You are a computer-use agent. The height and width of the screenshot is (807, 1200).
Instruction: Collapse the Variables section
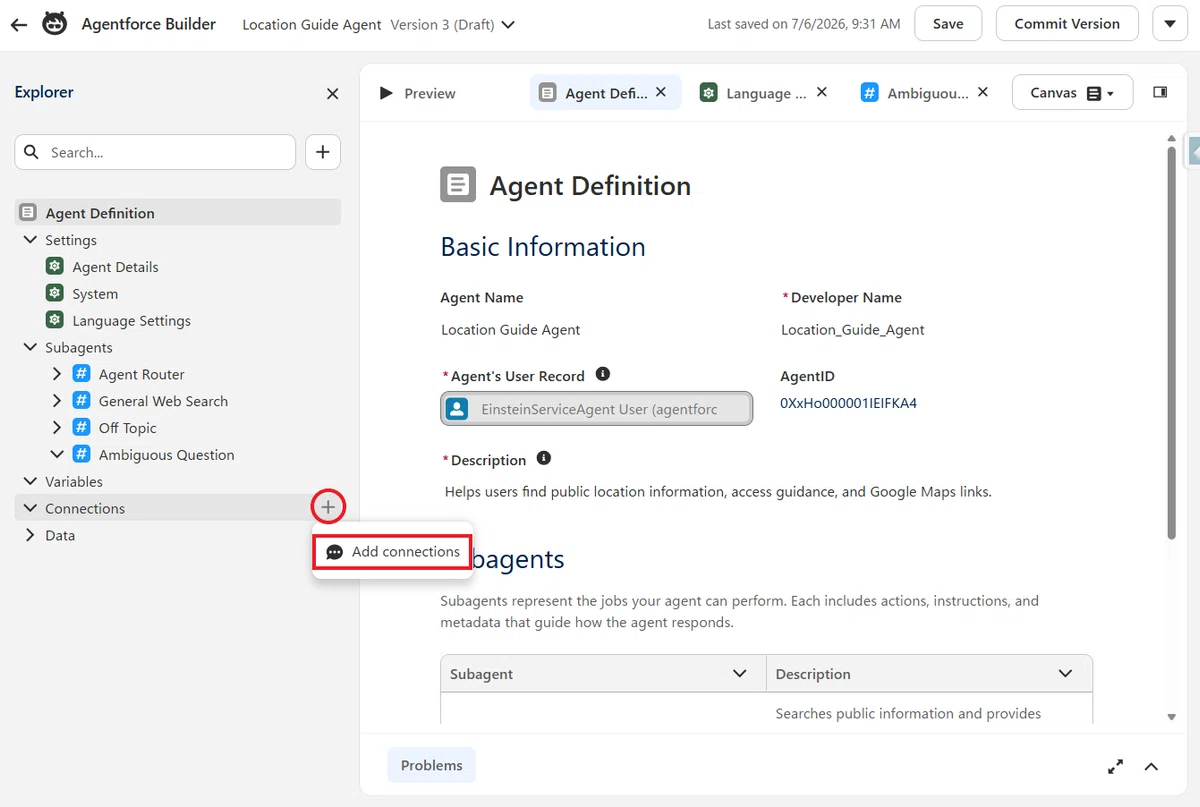click(x=30, y=481)
